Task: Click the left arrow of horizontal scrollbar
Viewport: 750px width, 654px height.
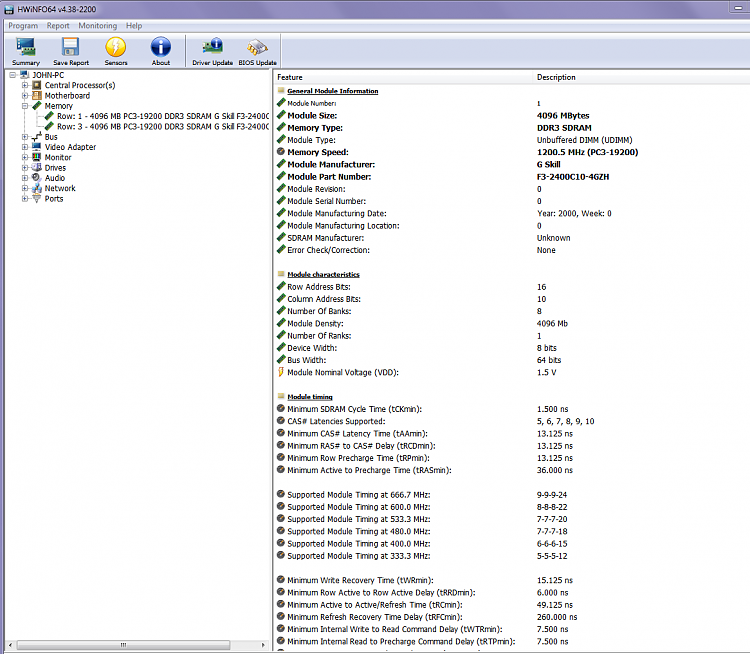Action: (x=10, y=645)
